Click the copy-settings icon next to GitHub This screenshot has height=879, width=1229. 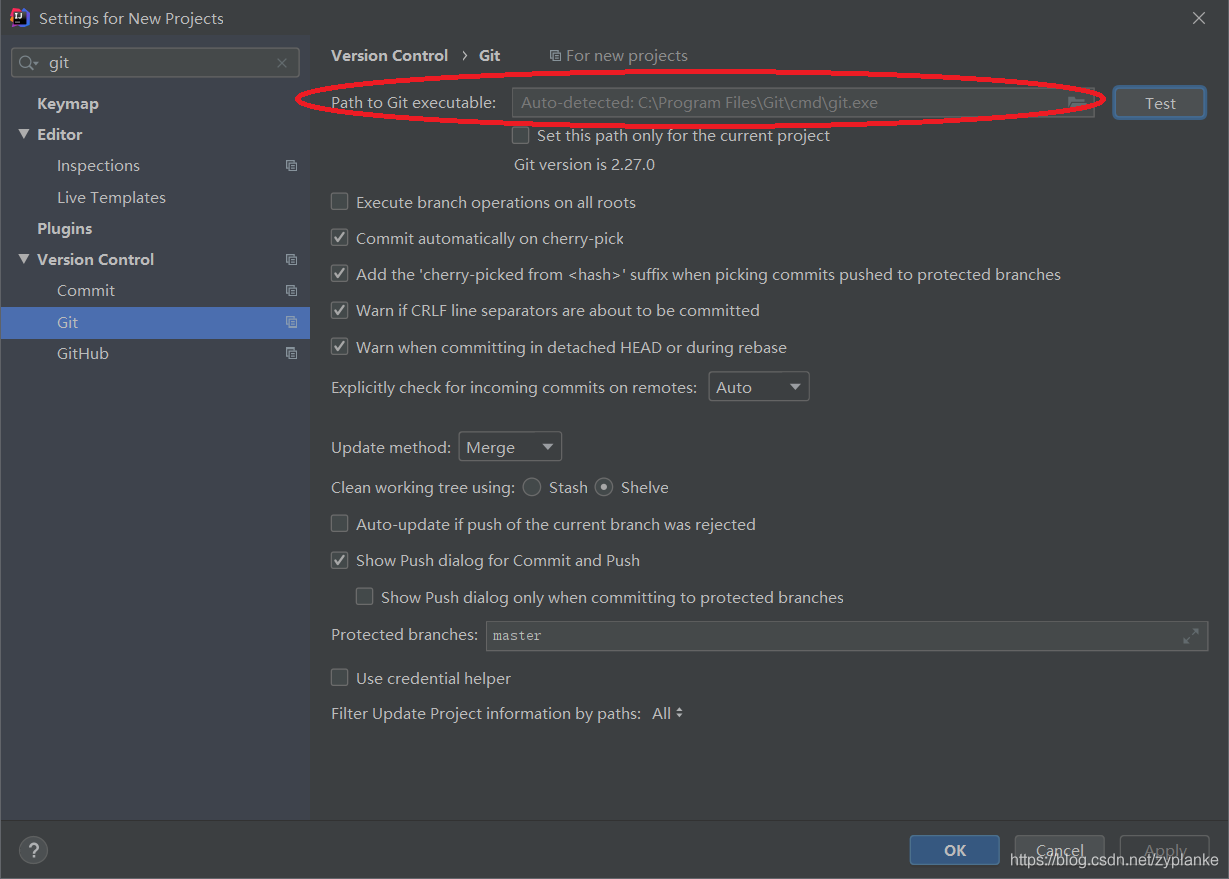coord(291,353)
